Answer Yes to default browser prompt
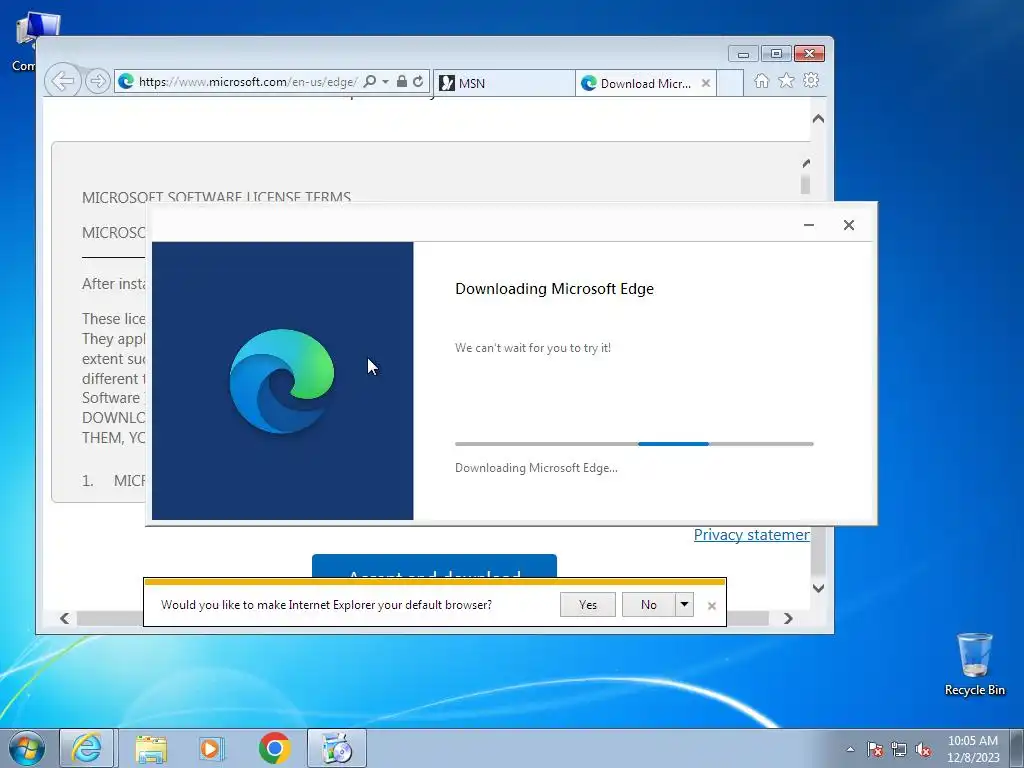 coord(588,605)
